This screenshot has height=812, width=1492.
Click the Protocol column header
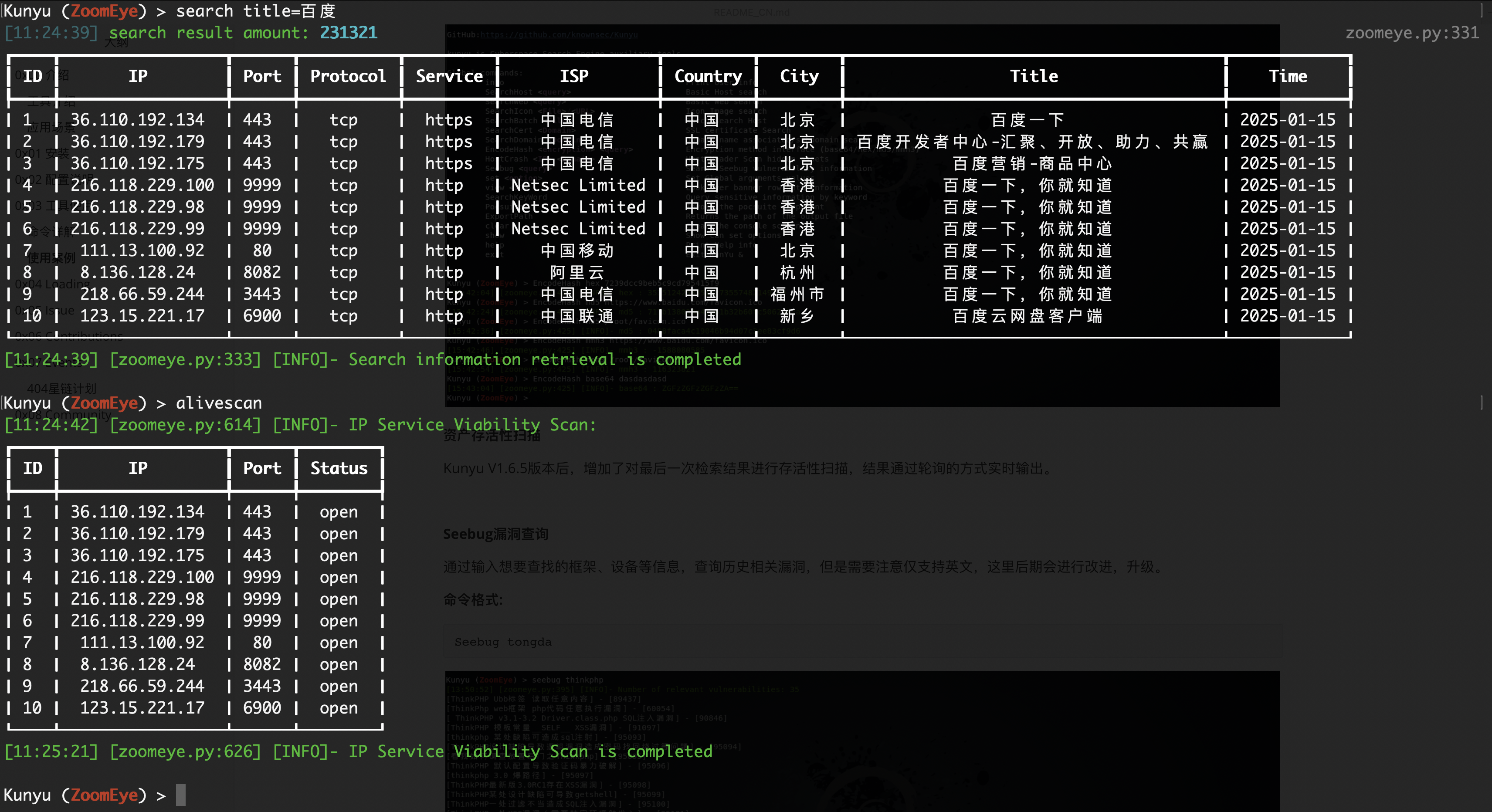pos(348,76)
